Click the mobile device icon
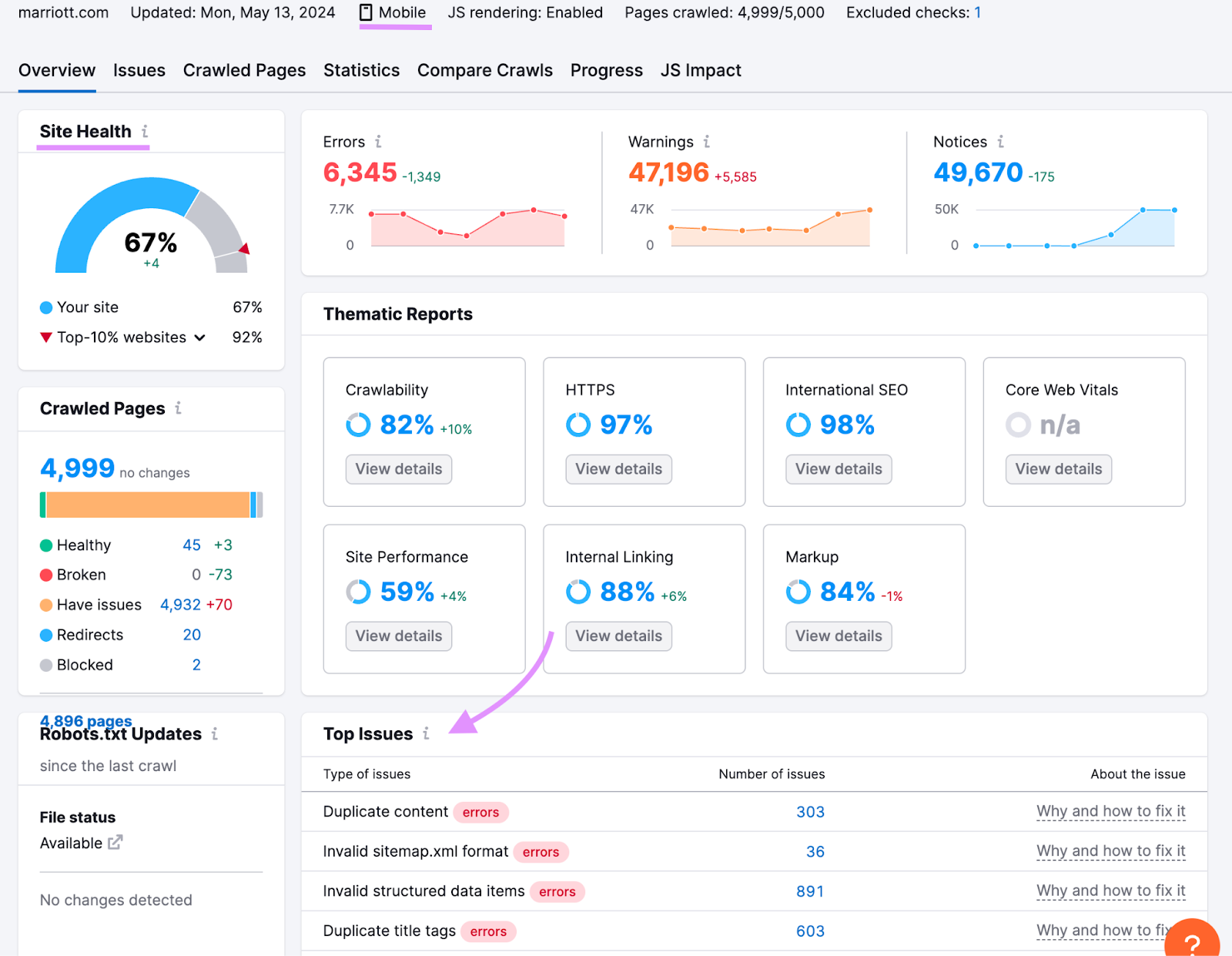 coord(367,12)
